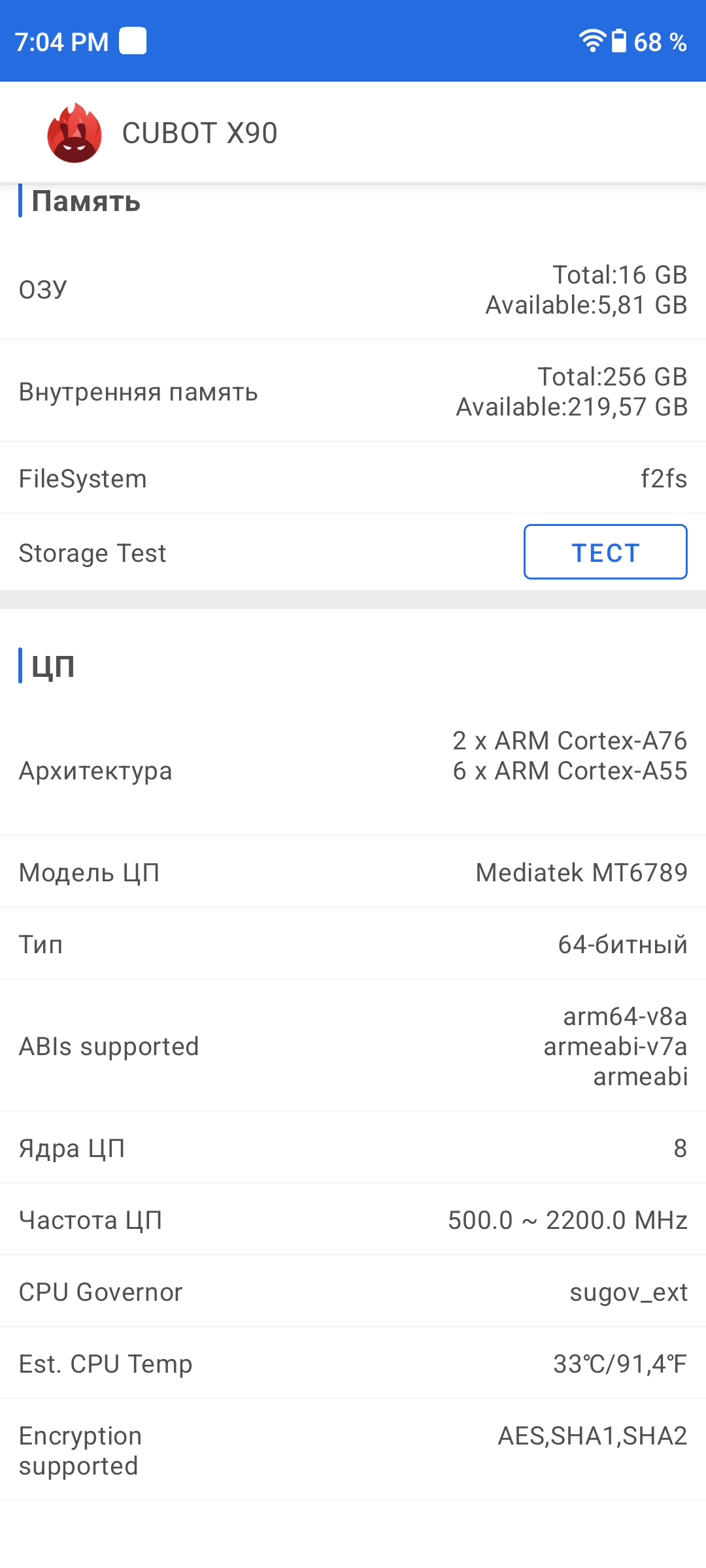Tap the Модель ЦП Mediatek MT6789 row
Screen dimensions: 706x1568
coord(353,873)
